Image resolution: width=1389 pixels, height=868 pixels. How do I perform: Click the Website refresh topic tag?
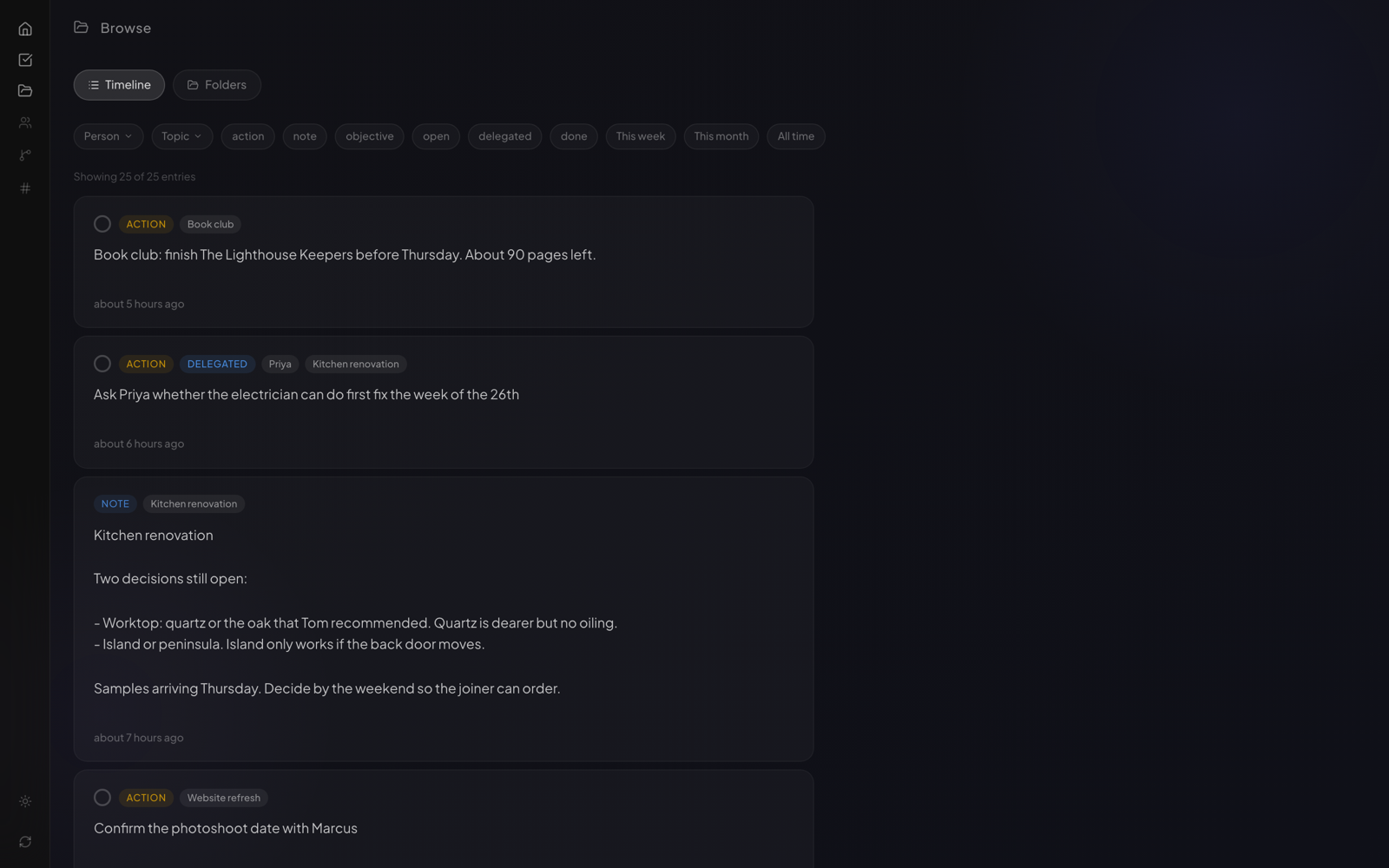click(x=224, y=798)
